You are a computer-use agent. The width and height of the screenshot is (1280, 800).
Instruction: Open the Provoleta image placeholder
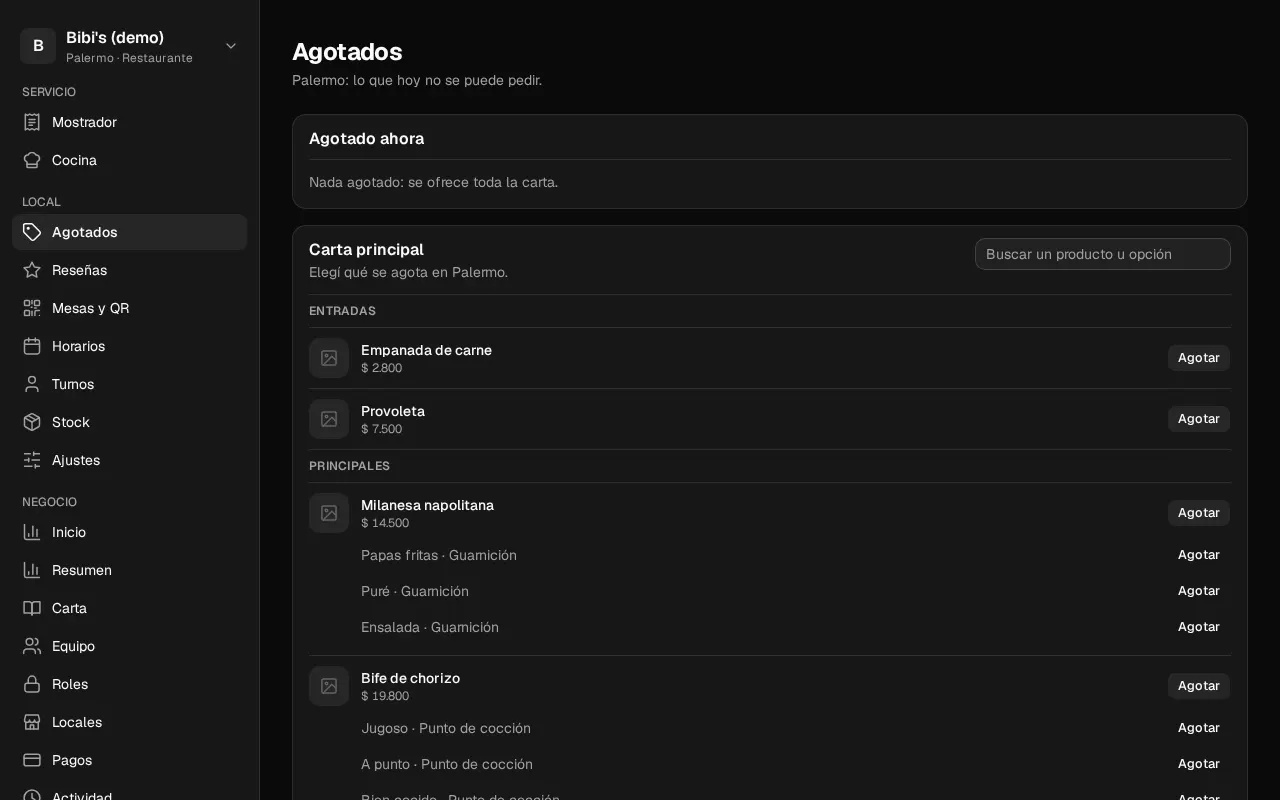329,419
